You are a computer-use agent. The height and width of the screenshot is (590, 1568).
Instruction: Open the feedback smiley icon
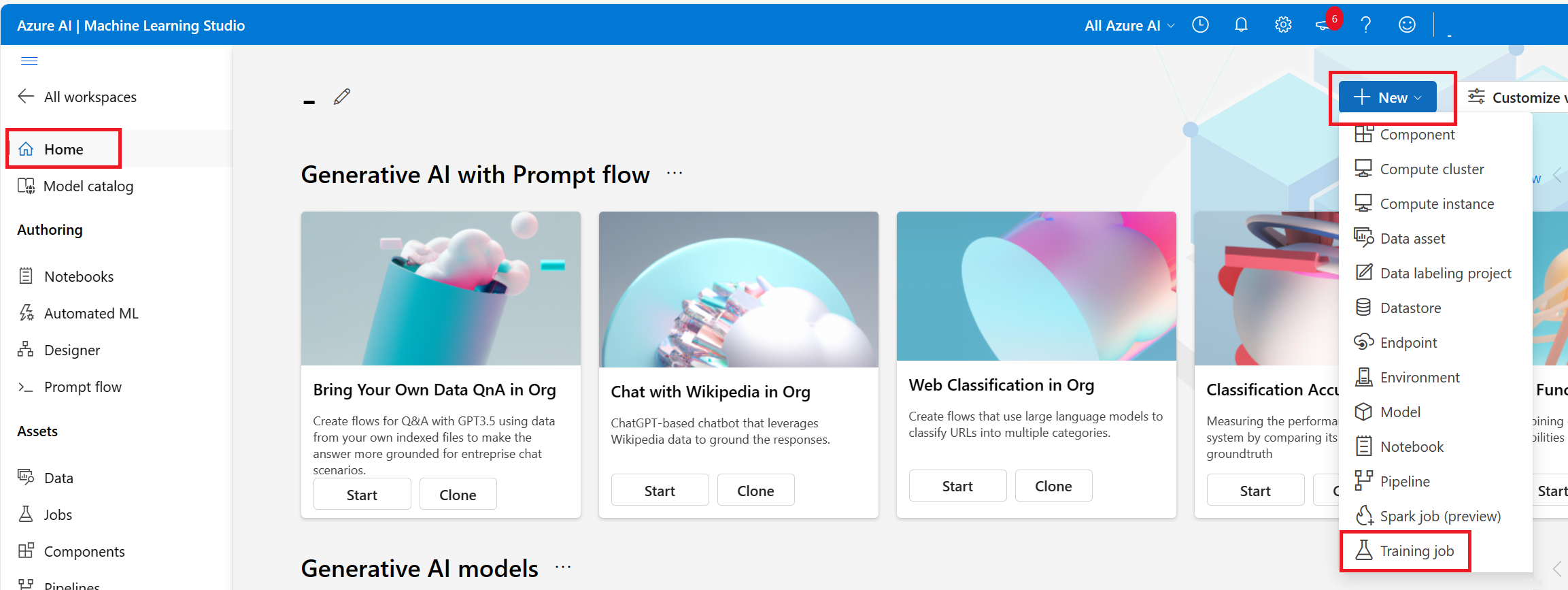click(x=1407, y=25)
